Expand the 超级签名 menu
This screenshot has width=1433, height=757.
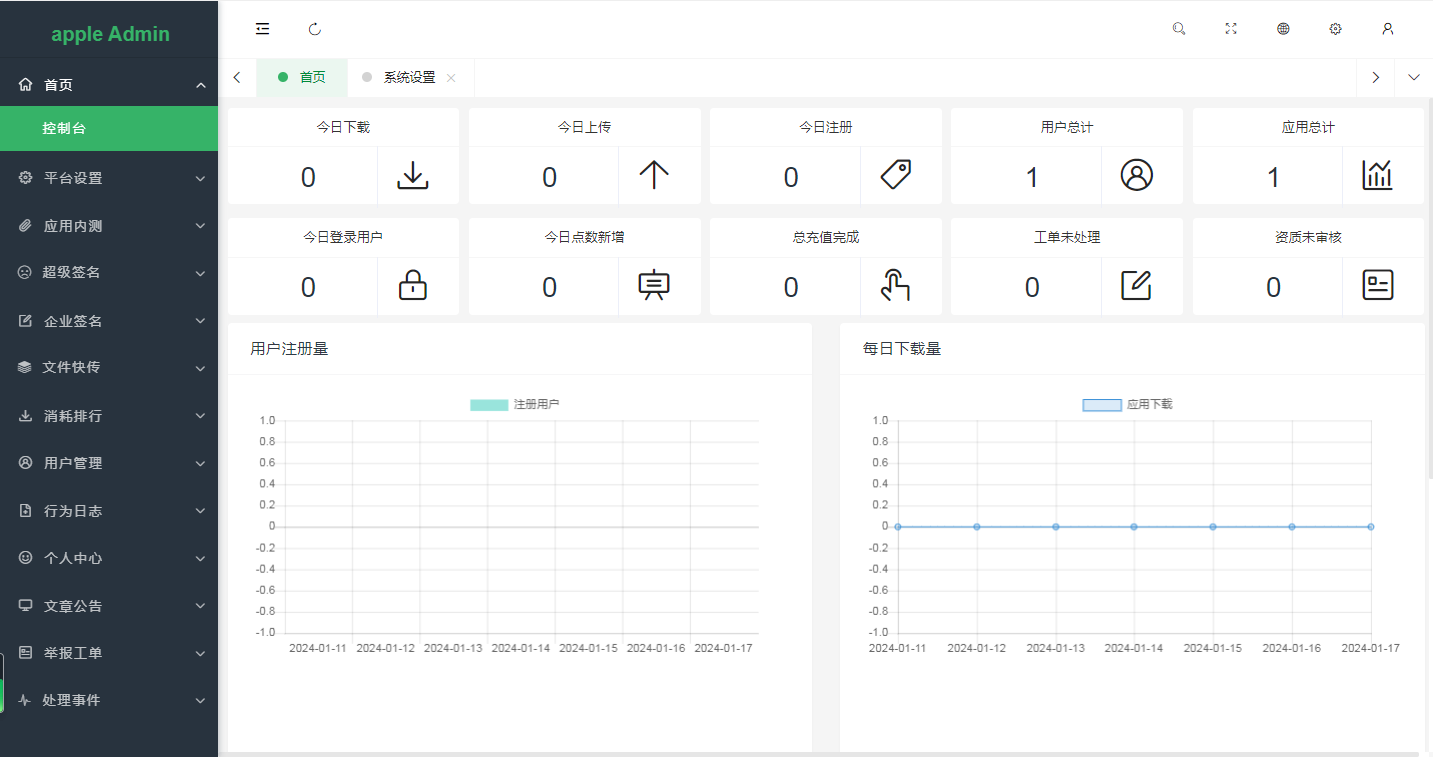pos(200,273)
